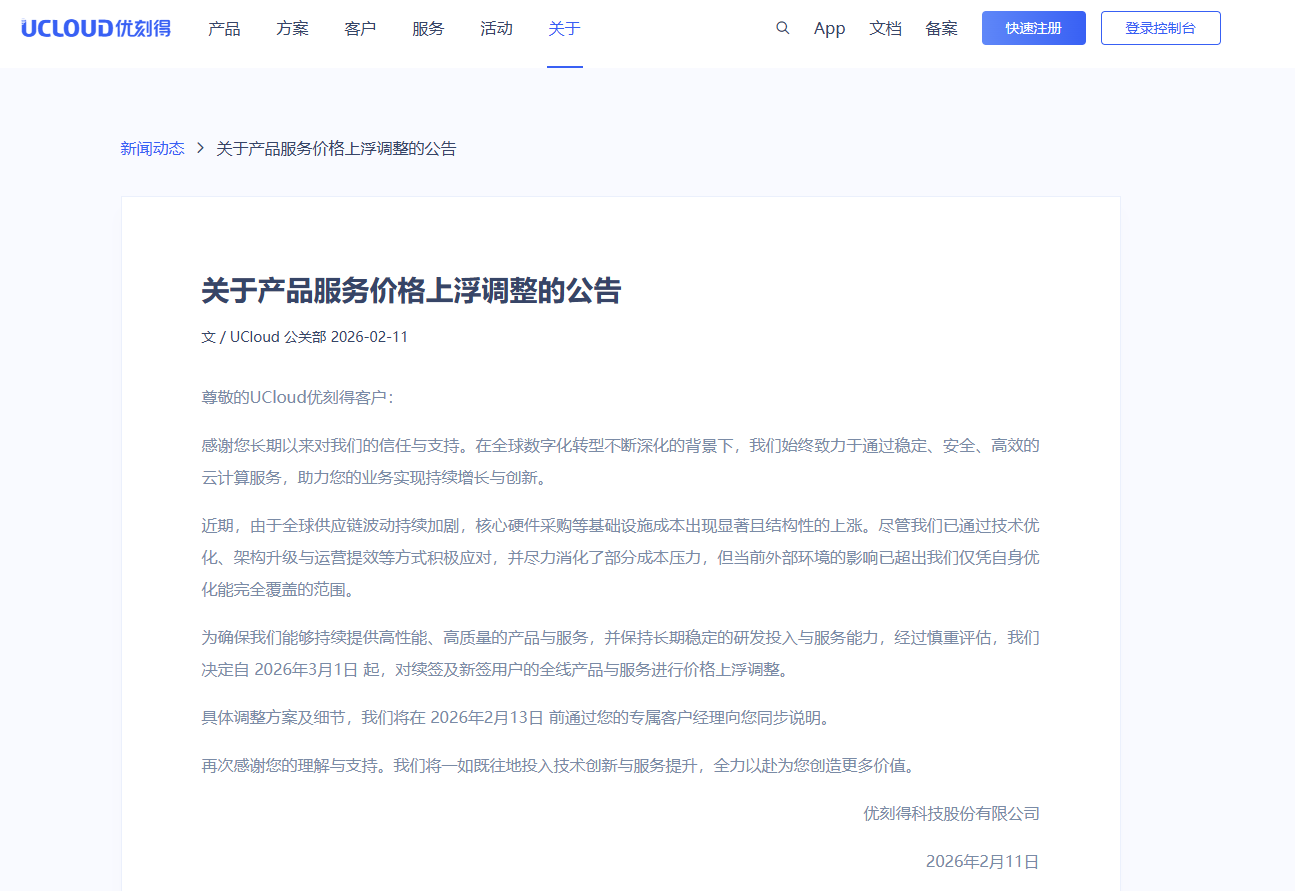Click the company signature 优刻得科技股份有限公司
The height and width of the screenshot is (891, 1295).
pos(949,813)
